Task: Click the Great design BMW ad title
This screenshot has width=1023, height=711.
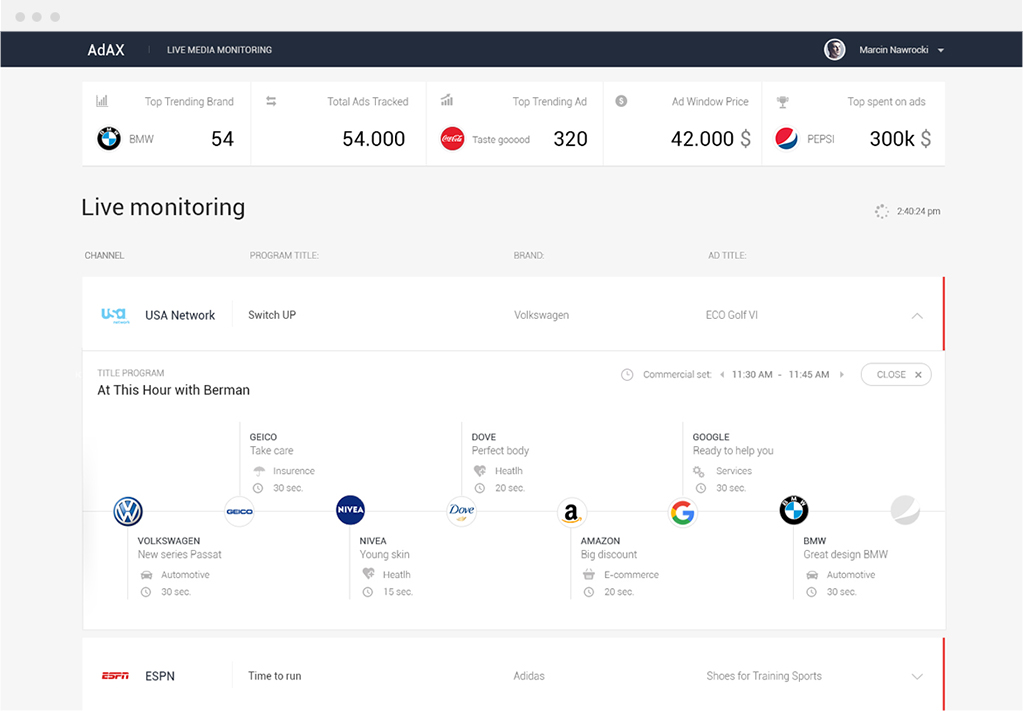Action: (x=846, y=554)
